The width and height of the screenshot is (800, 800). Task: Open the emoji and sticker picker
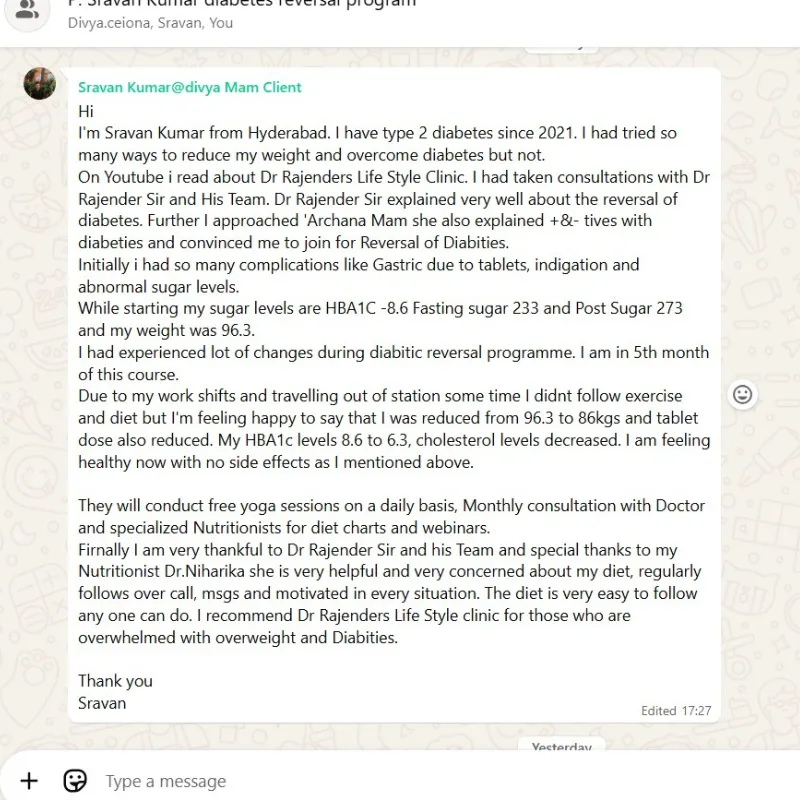tap(75, 781)
